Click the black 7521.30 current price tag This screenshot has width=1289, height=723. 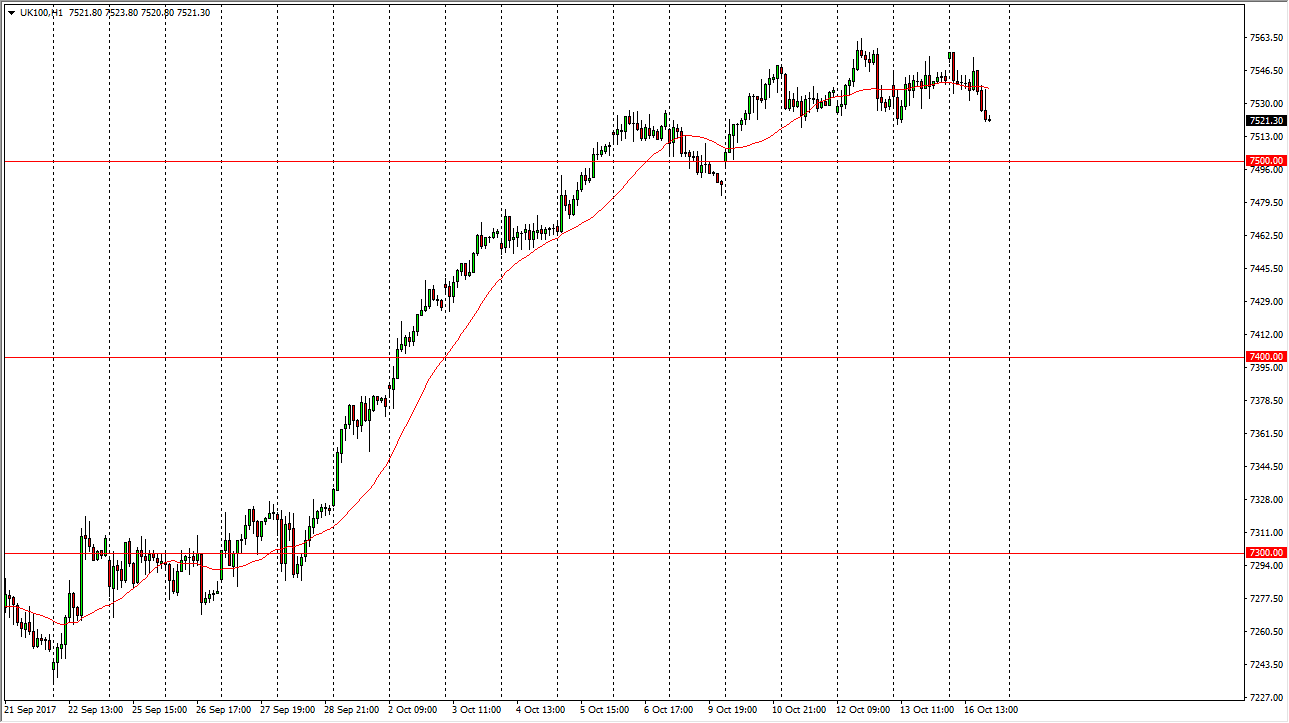(x=1265, y=121)
